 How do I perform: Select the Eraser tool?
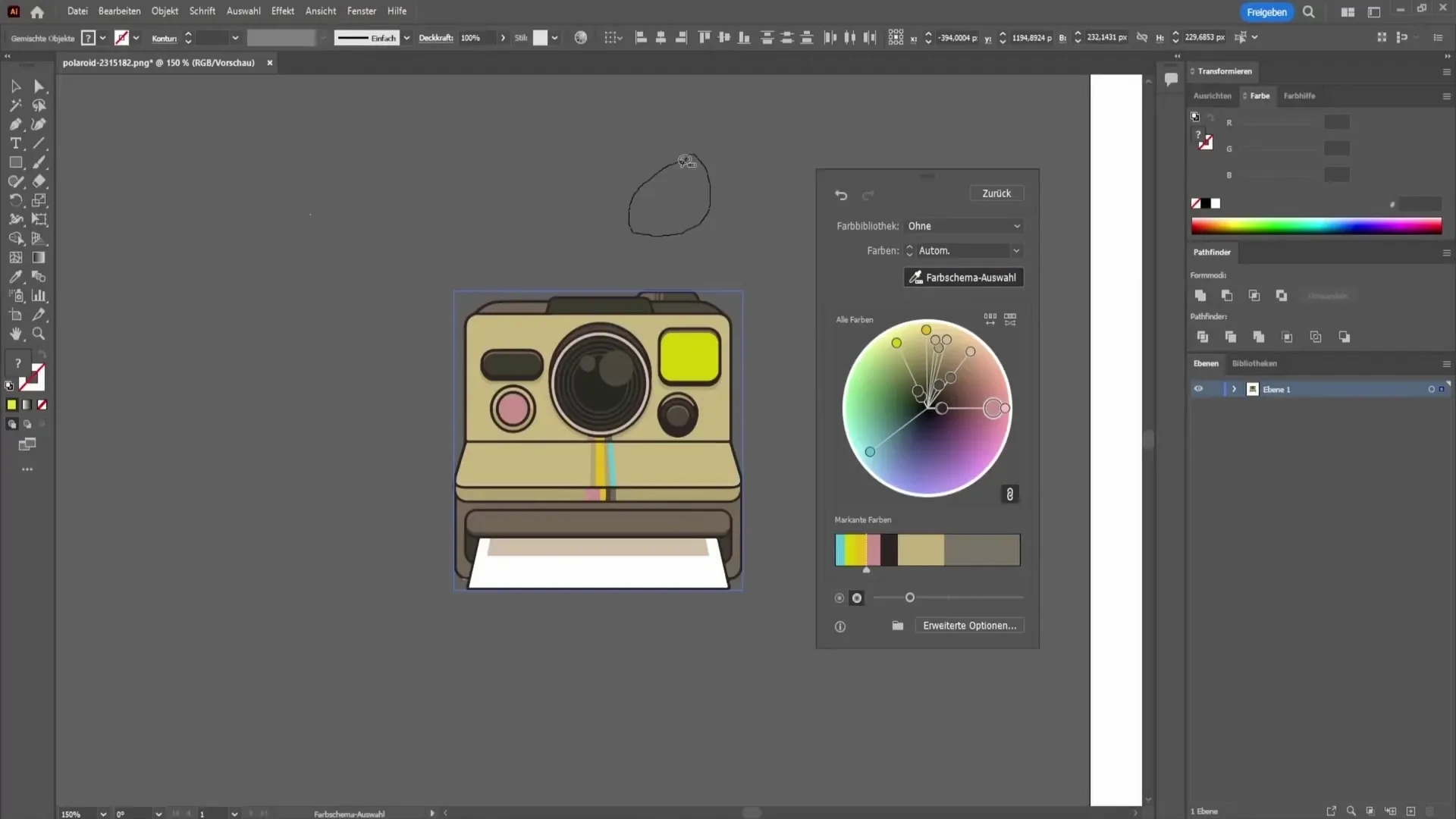click(x=39, y=181)
